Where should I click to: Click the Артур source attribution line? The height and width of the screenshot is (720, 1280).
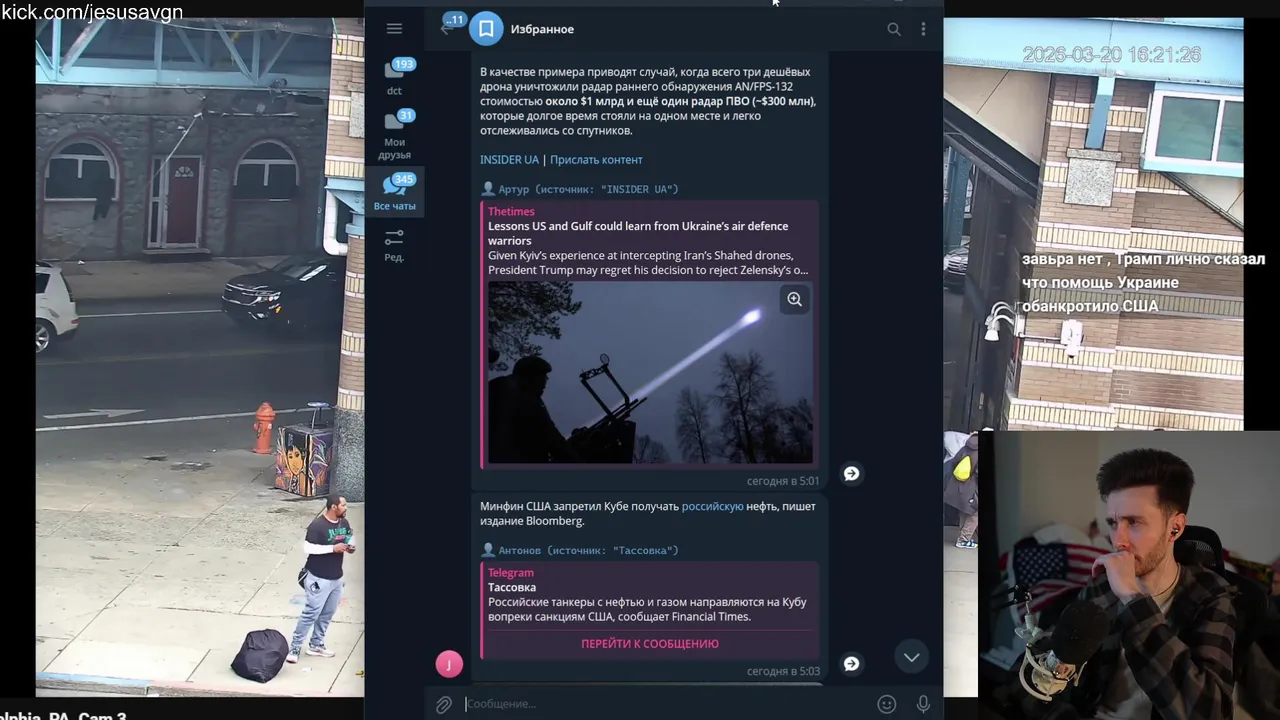pos(580,189)
